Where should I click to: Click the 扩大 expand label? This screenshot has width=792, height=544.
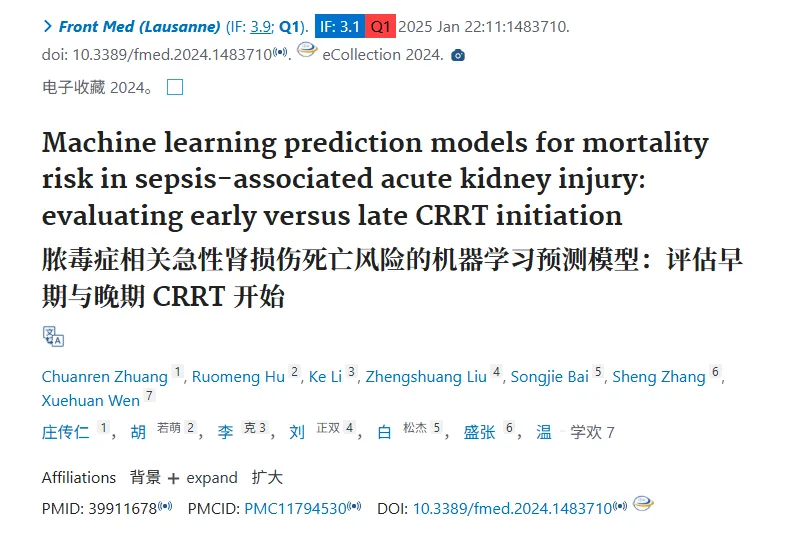tap(267, 477)
